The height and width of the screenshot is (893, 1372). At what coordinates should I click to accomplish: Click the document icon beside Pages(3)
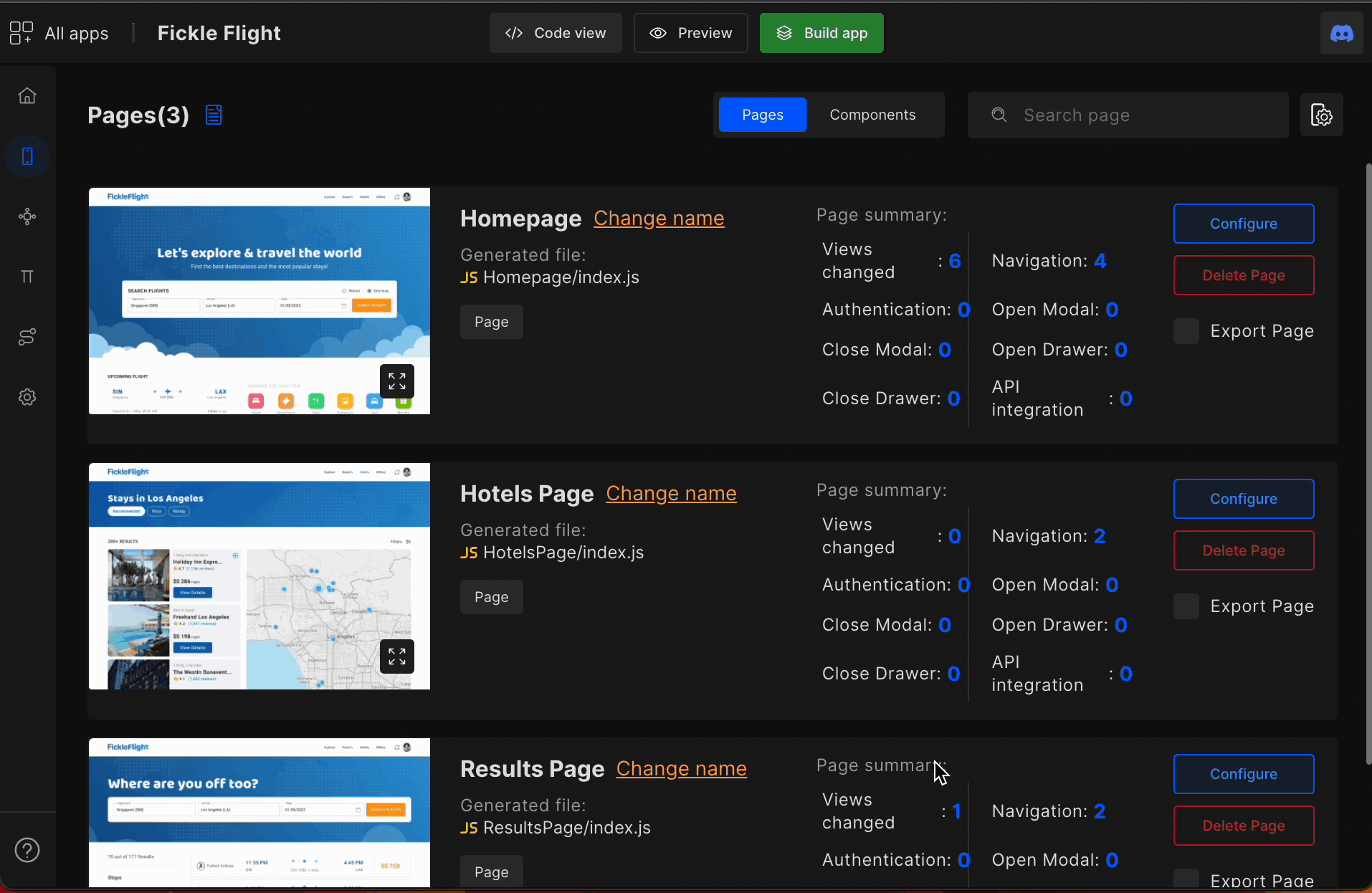214,115
